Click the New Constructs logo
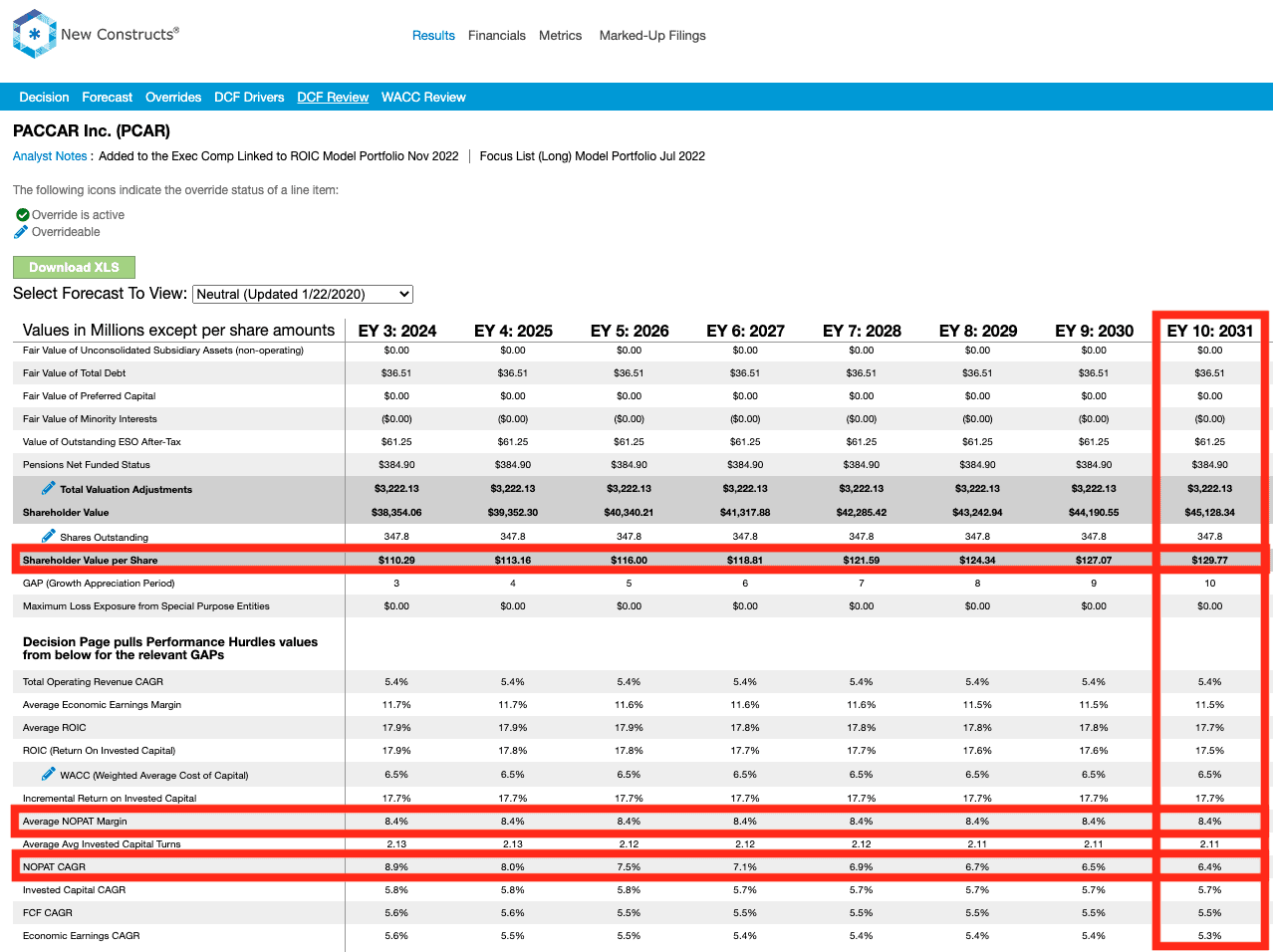This screenshot has height=952, width=1273. coord(96,34)
